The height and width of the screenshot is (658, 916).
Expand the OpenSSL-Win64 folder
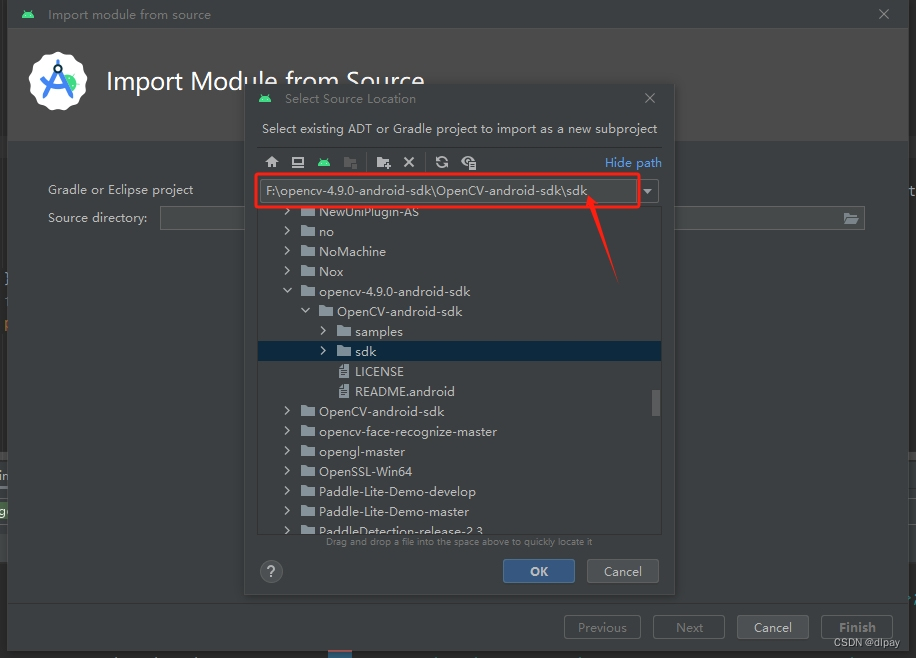[287, 470]
